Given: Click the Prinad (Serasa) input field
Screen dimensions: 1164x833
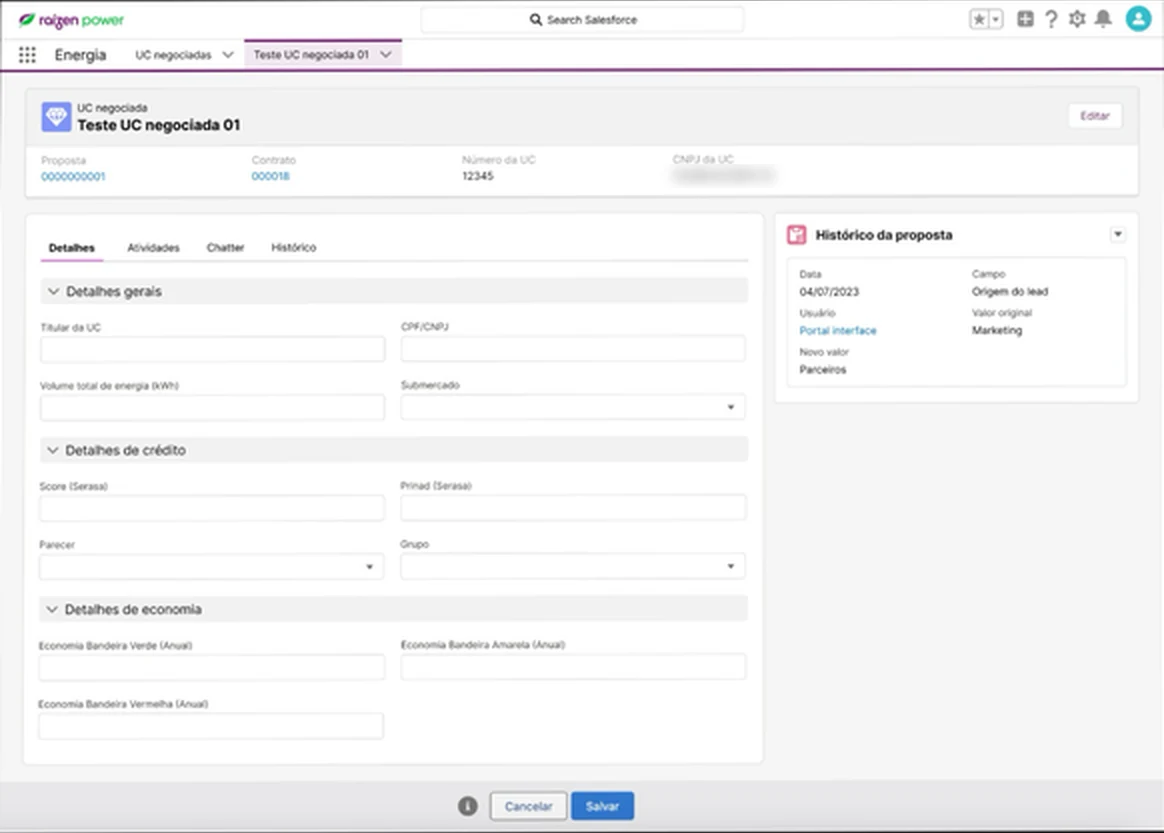Looking at the screenshot, I should click(573, 508).
